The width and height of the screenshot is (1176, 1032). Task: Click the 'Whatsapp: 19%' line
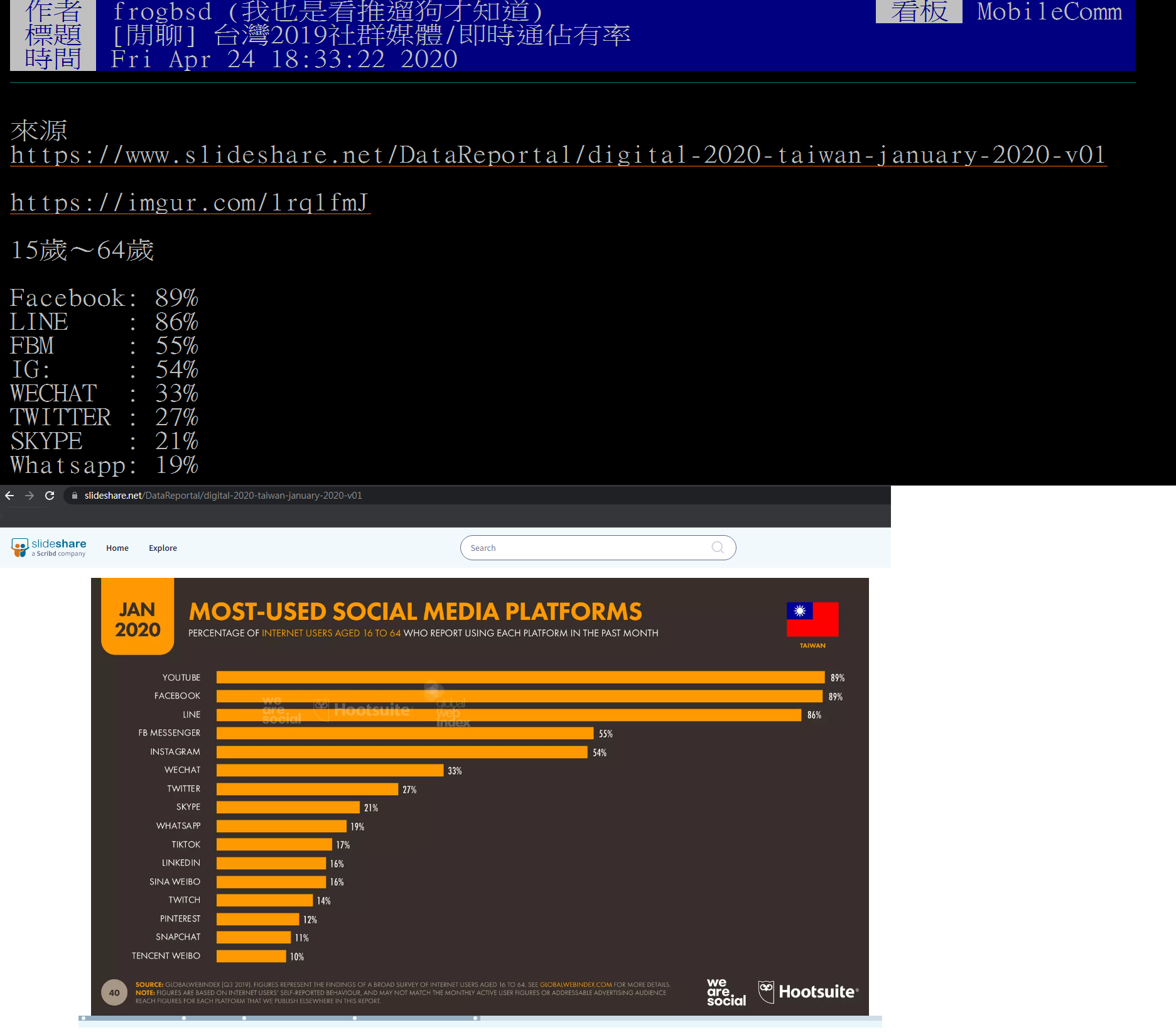pyautogui.click(x=104, y=465)
